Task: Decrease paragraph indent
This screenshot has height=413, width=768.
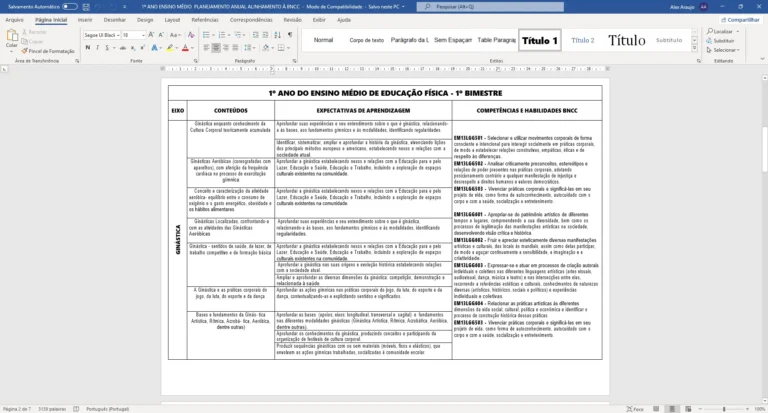Action: [255, 35]
